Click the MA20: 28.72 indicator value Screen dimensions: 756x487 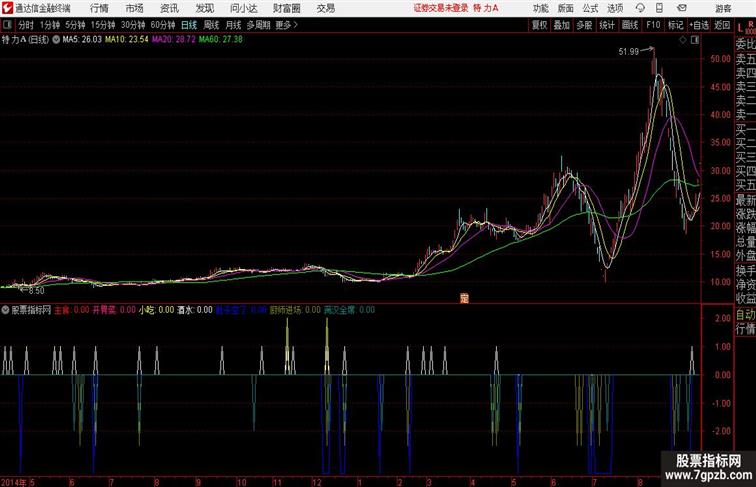coord(174,40)
